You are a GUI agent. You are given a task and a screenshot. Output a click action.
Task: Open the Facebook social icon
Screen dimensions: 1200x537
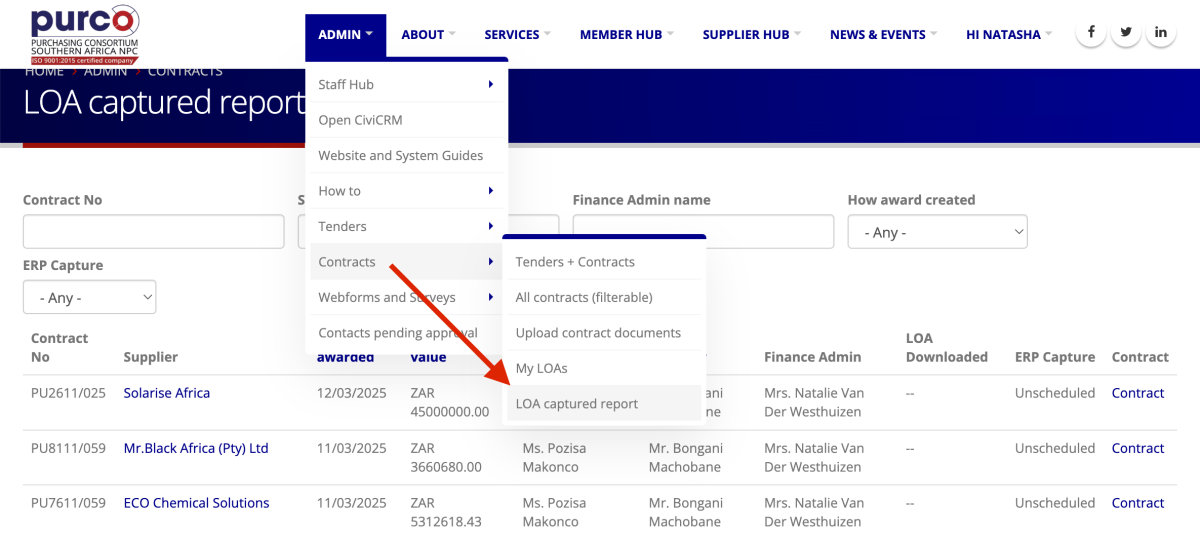pos(1090,33)
